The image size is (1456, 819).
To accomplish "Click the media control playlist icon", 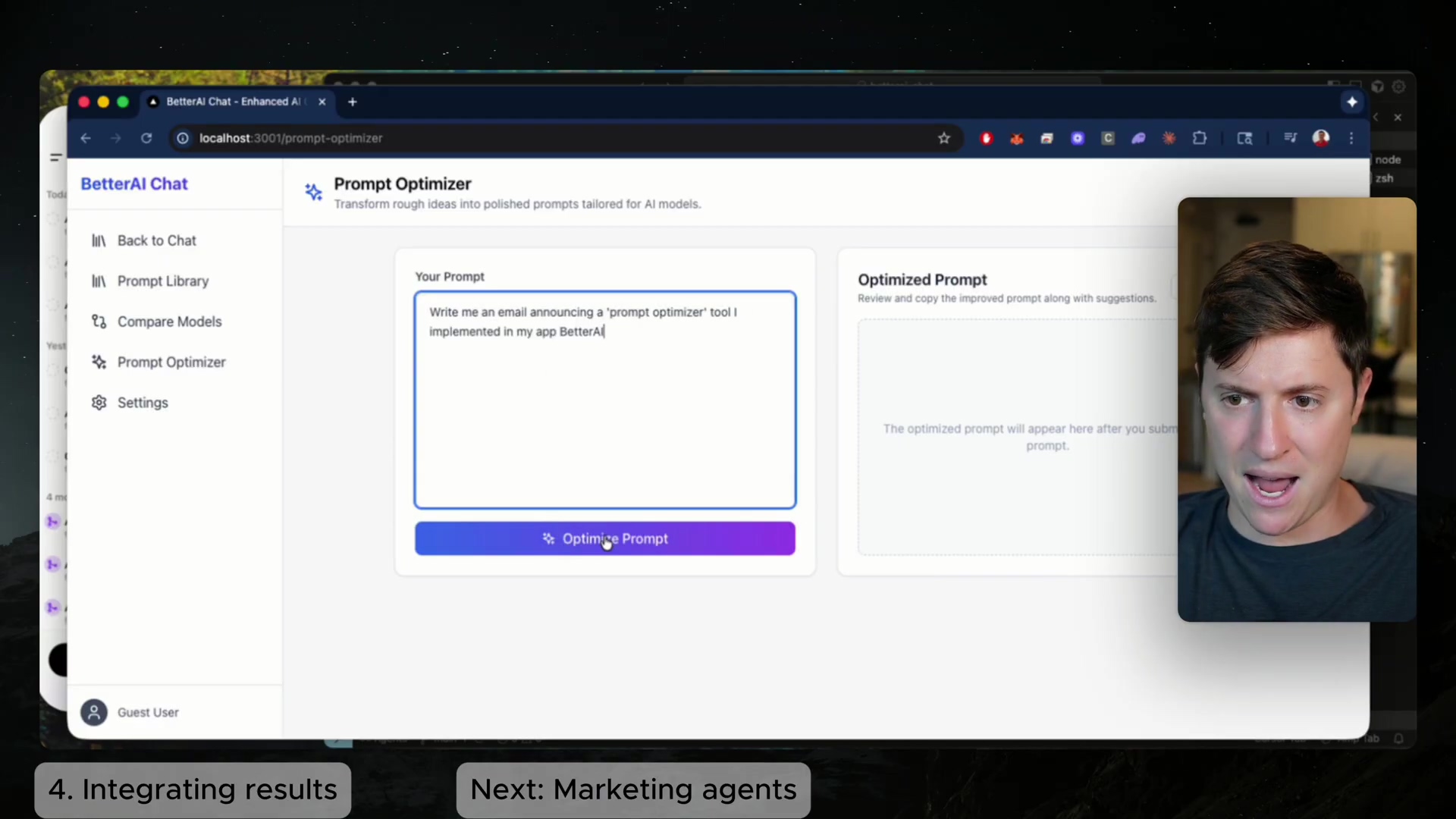I will pyautogui.click(x=1290, y=138).
